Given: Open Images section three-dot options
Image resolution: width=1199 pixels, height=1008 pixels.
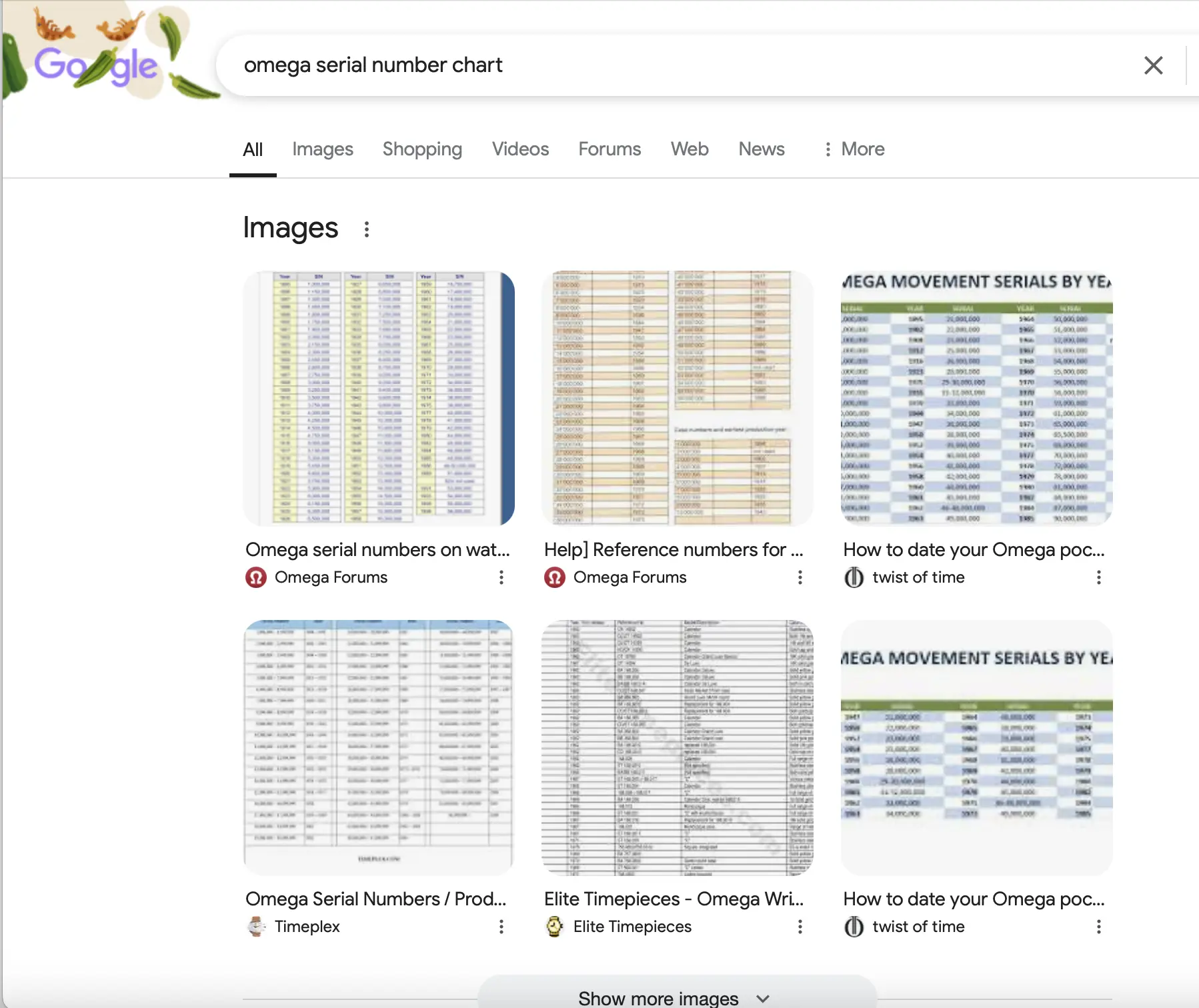Looking at the screenshot, I should [366, 229].
